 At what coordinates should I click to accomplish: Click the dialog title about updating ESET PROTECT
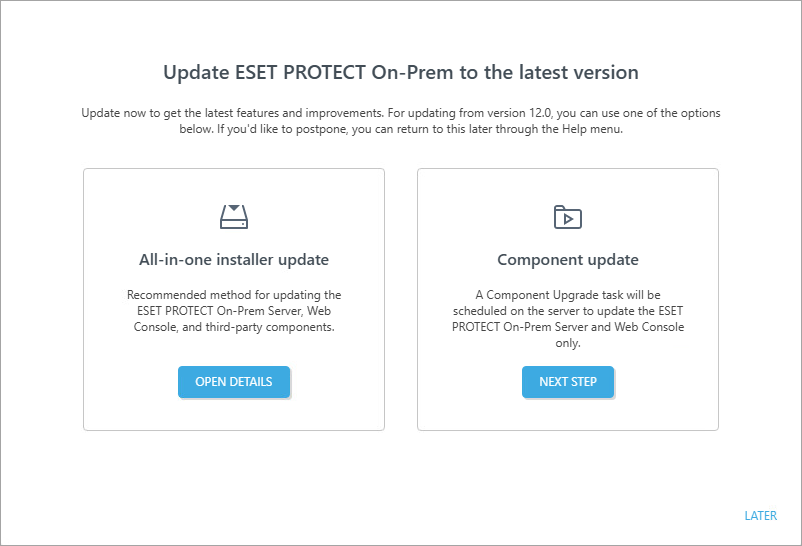pos(400,73)
